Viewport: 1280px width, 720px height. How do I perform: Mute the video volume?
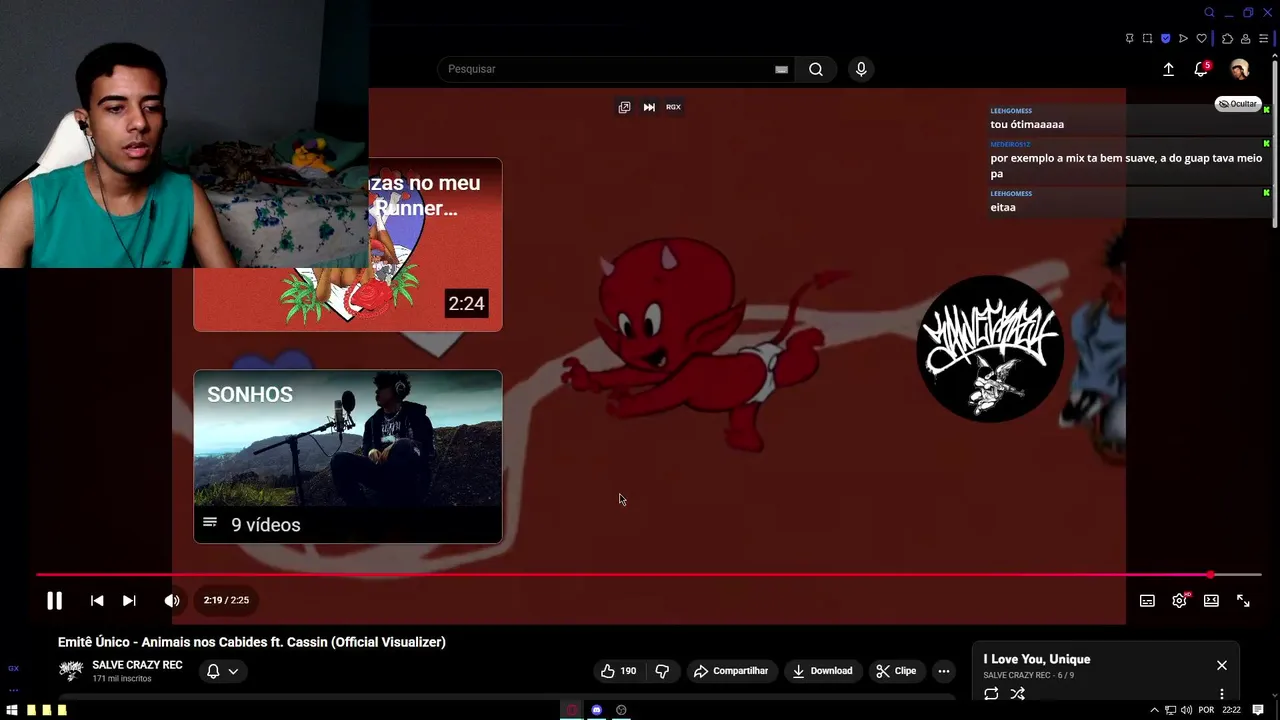coord(172,600)
